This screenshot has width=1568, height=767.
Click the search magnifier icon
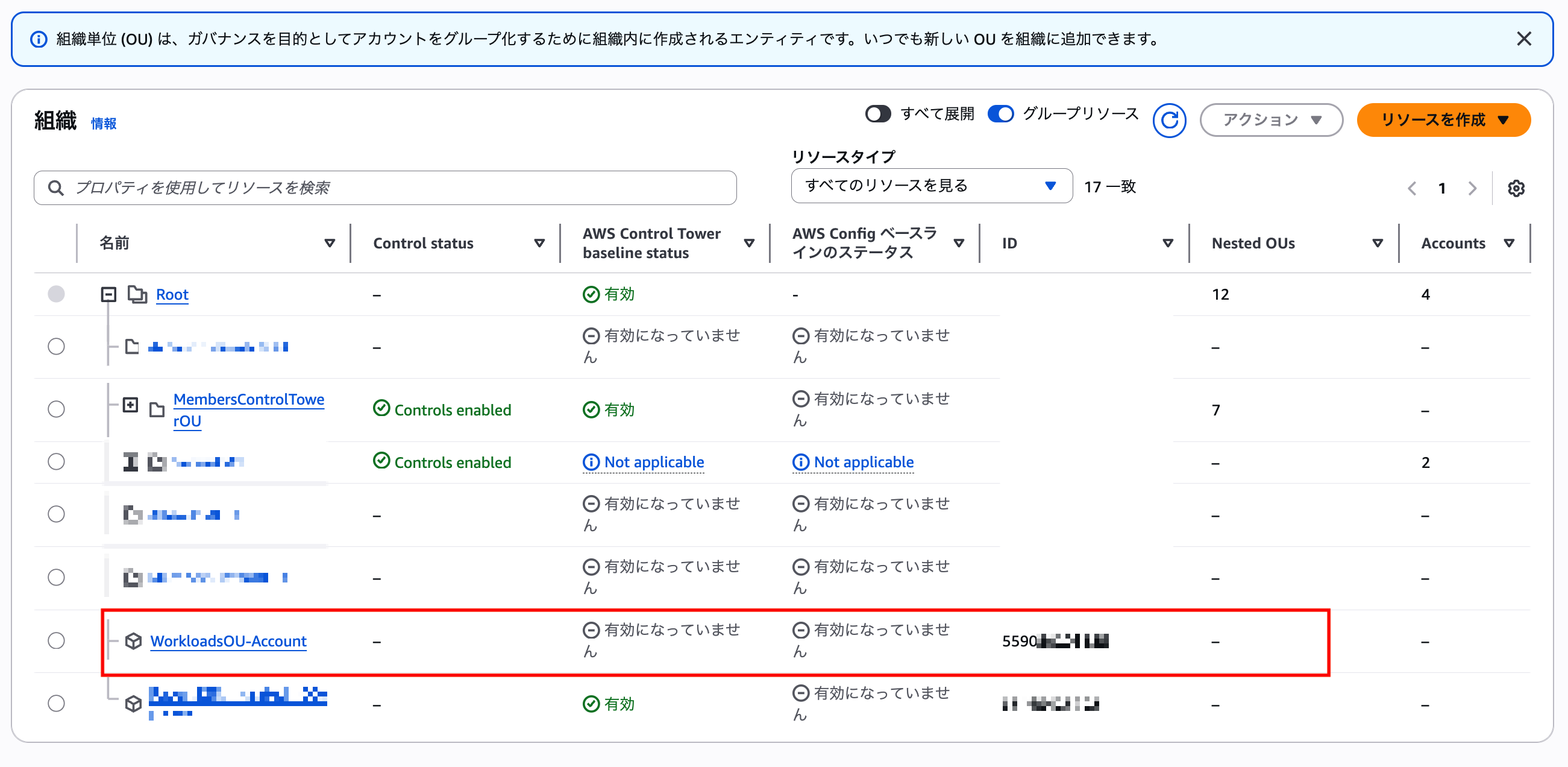pyautogui.click(x=56, y=188)
